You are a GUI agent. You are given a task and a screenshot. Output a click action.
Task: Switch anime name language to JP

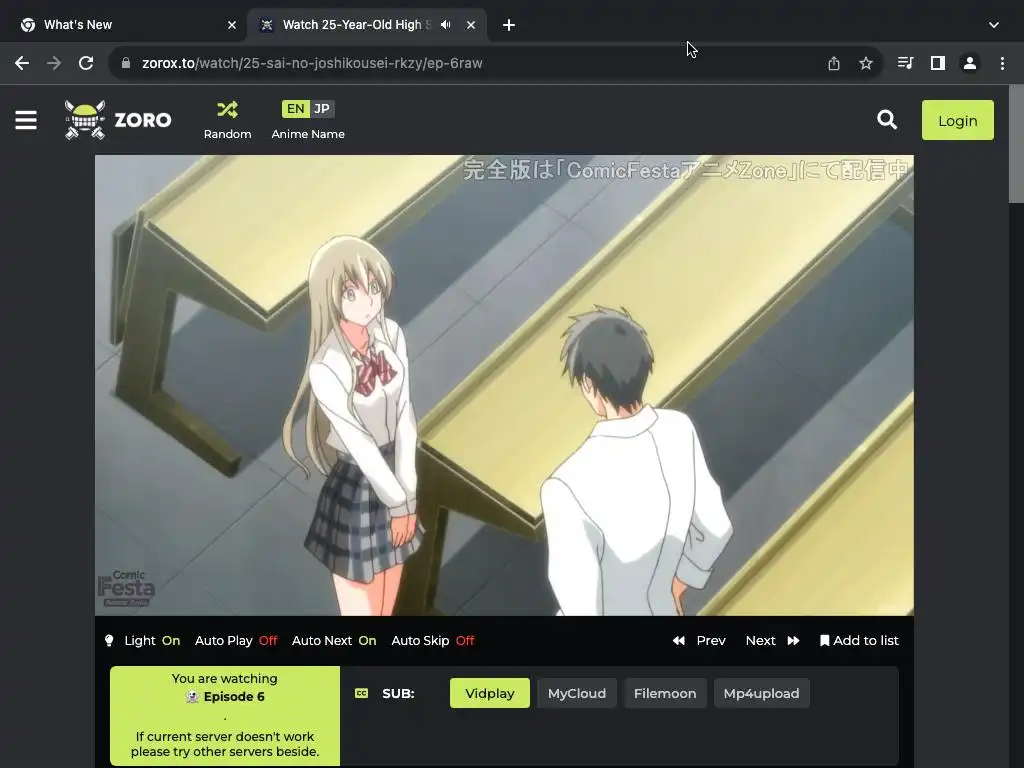point(321,109)
